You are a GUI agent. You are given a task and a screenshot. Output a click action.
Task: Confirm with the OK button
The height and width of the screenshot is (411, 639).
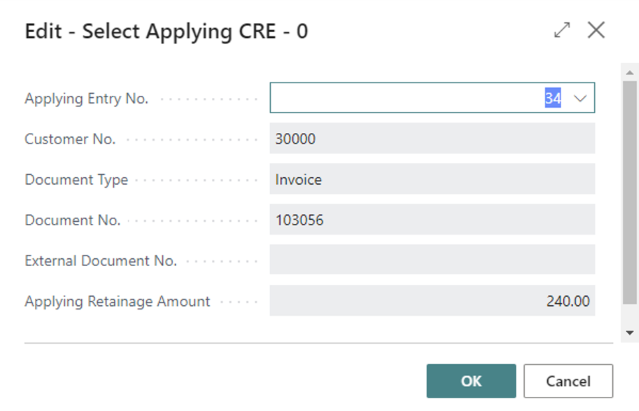click(x=471, y=381)
